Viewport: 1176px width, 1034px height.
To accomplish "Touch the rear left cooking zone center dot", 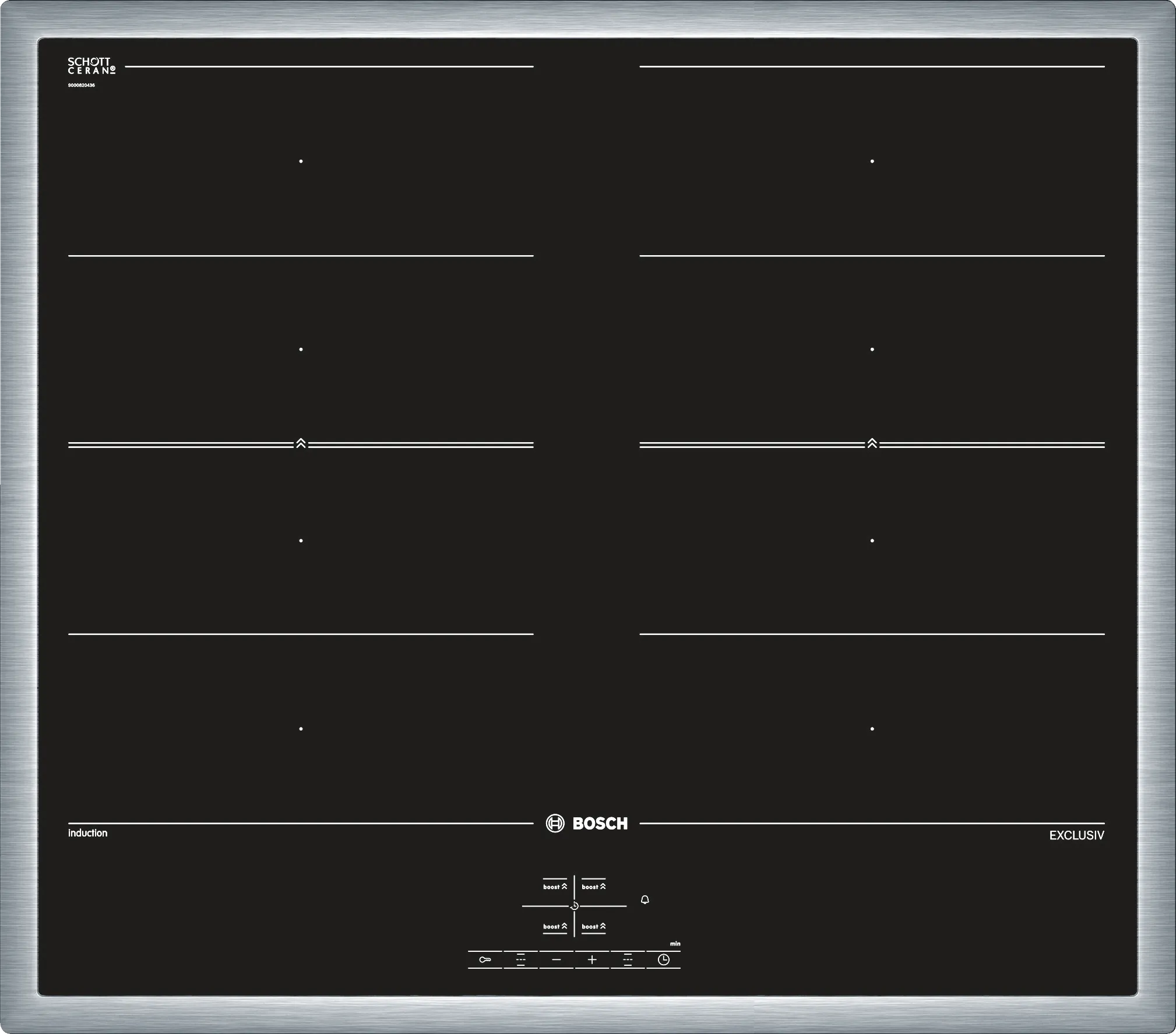I will click(x=301, y=161).
